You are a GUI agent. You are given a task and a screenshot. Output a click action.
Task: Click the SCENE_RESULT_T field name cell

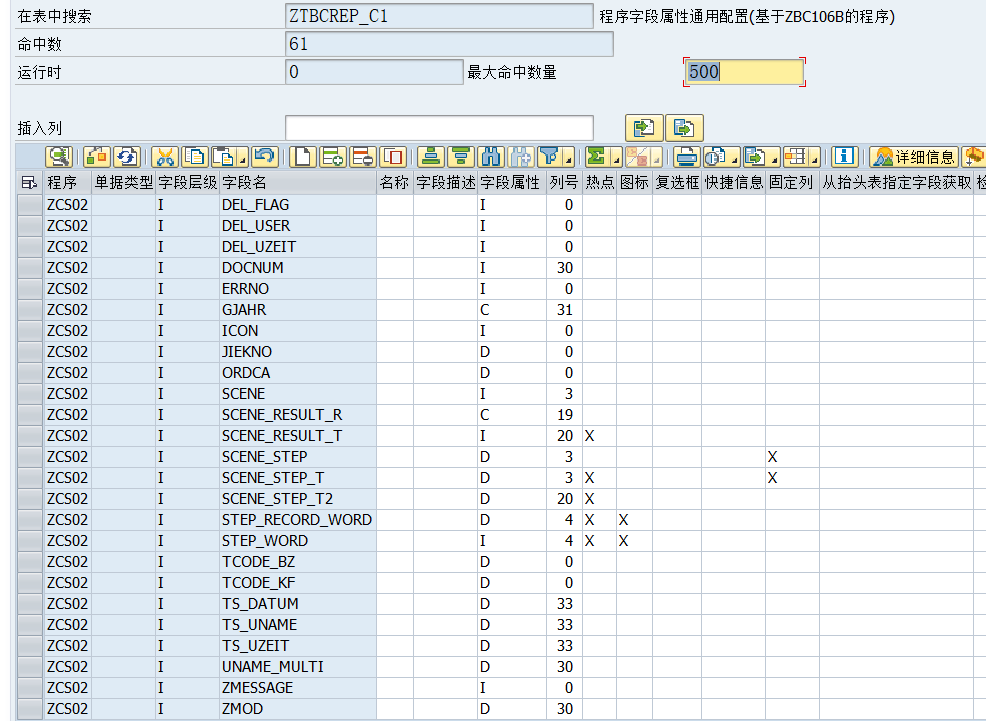click(x=298, y=436)
